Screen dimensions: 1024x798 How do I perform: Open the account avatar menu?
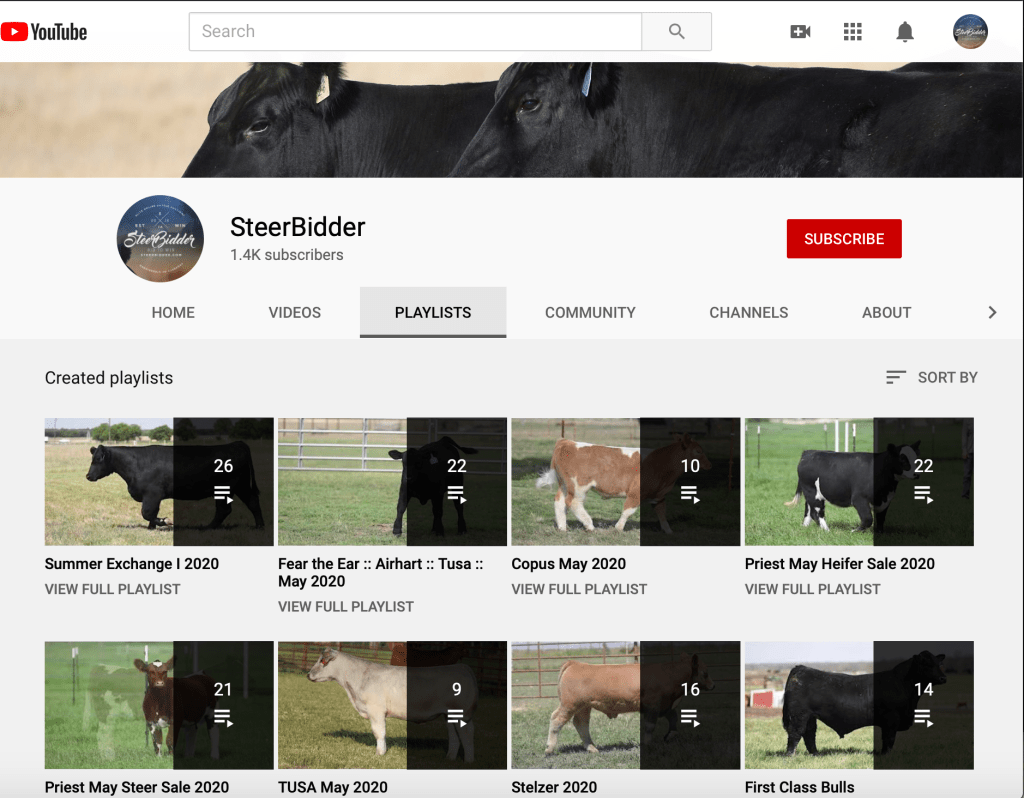tap(970, 32)
